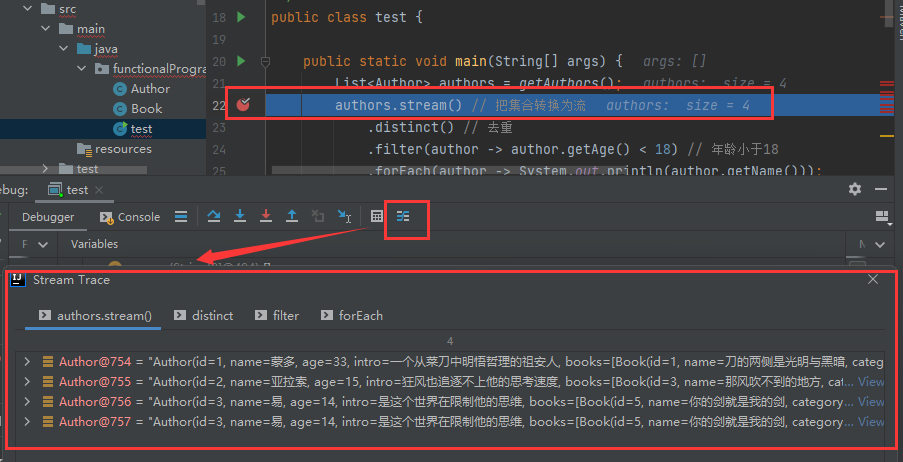Screen dimensions: 903x462
Task: Click the Variables panel header
Action: [x=94, y=244]
